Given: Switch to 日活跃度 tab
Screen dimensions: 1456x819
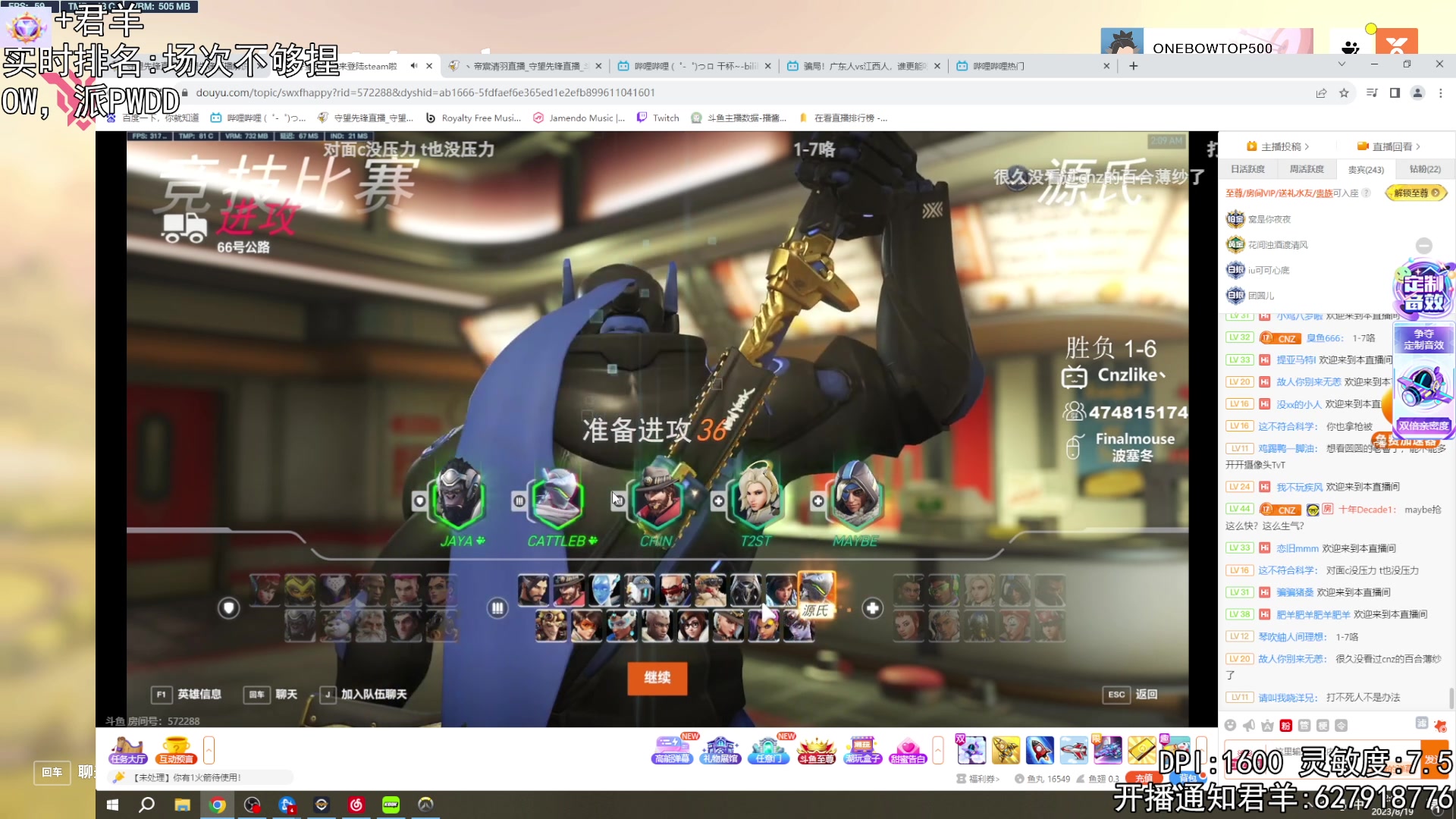Looking at the screenshot, I should click(1247, 169).
